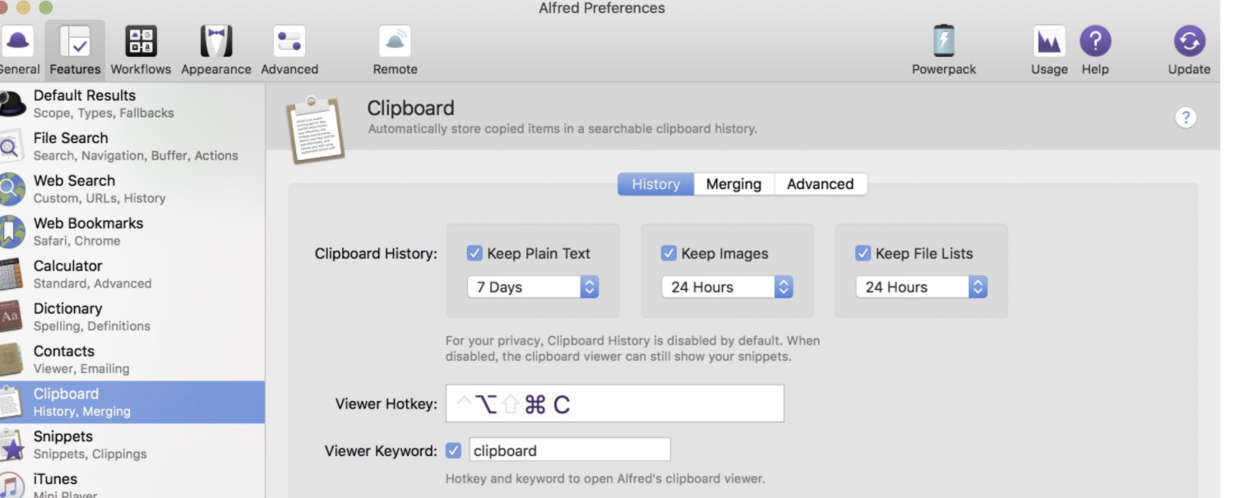1240x498 pixels.
Task: Open the 7 Days duration dropdown
Action: point(533,287)
